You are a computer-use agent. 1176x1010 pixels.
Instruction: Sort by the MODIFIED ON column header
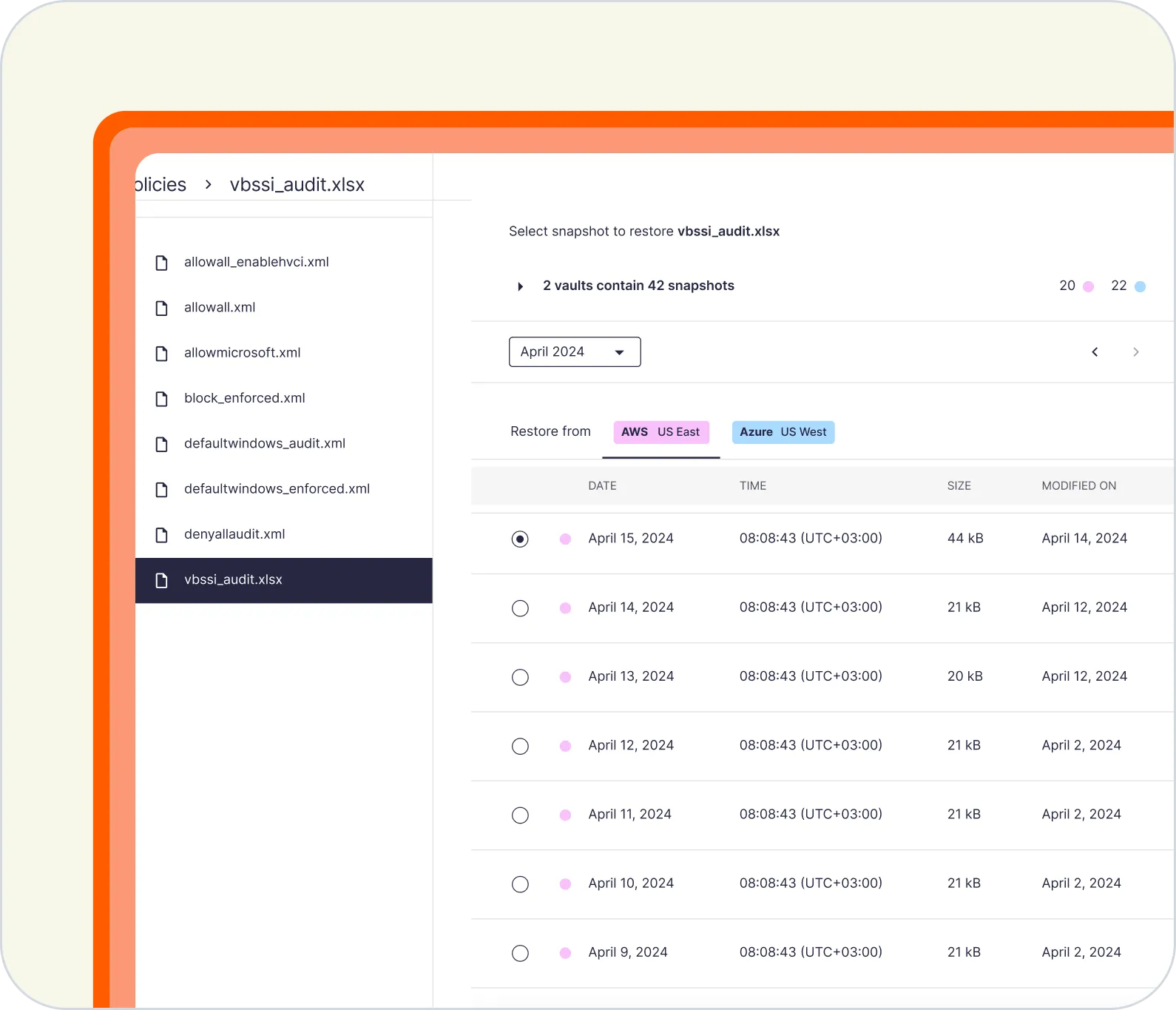(x=1079, y=486)
